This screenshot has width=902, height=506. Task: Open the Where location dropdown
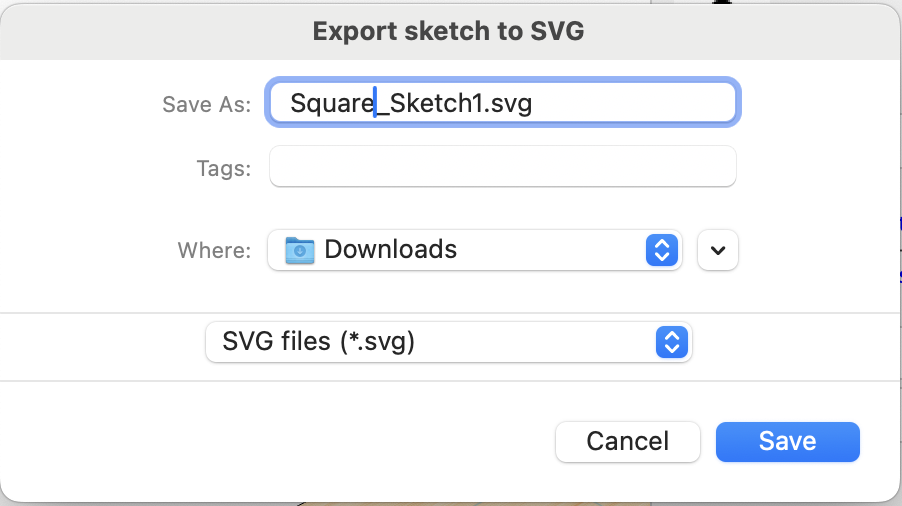click(475, 250)
